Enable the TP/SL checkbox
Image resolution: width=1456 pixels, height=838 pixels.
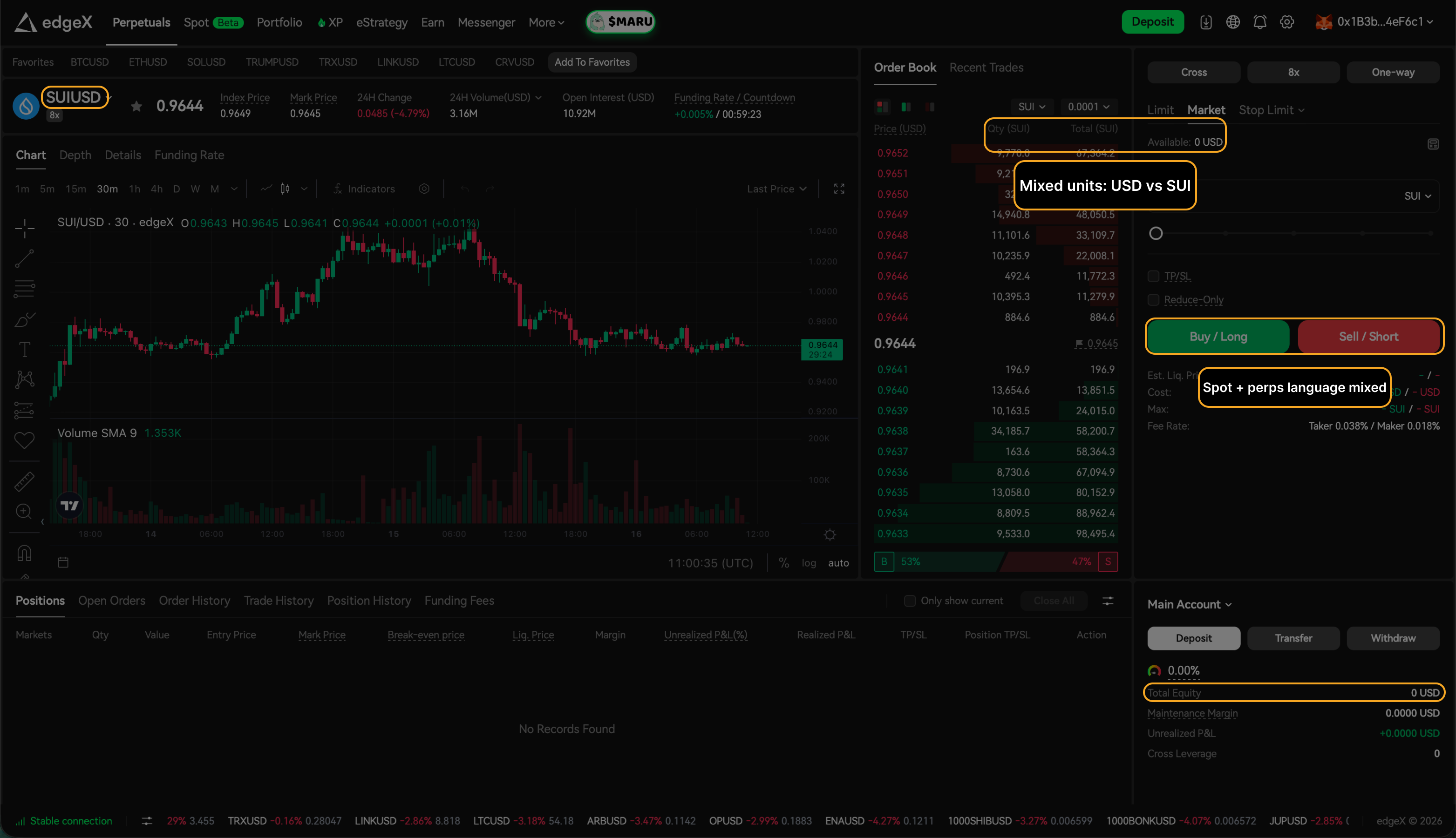pos(1153,276)
